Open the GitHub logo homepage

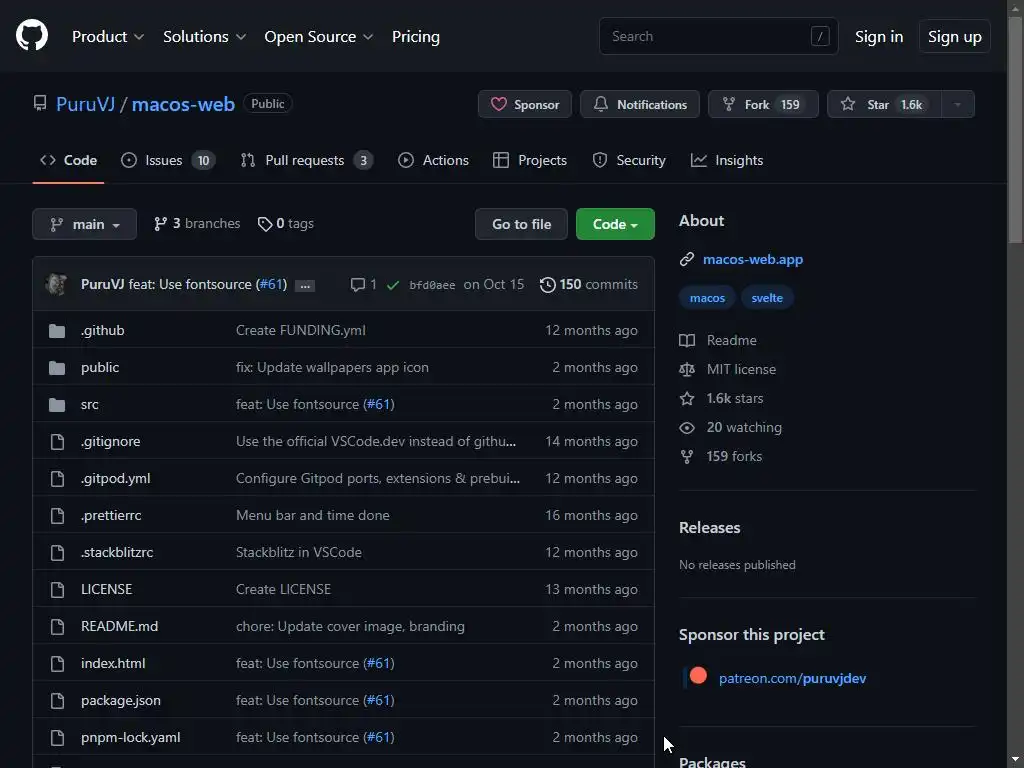click(31, 35)
